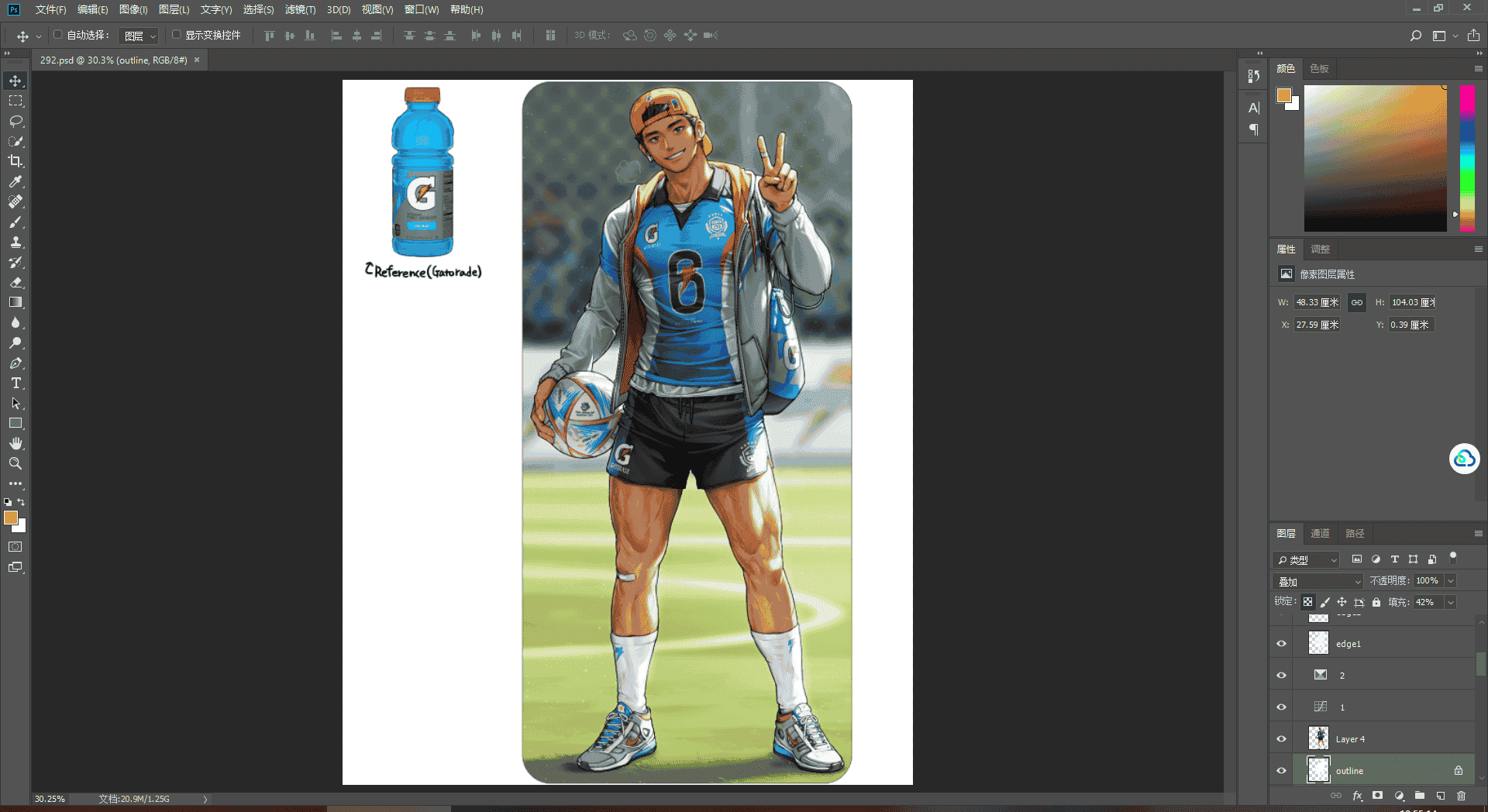Switch to the Adjustments tab
1488x812 pixels.
pyautogui.click(x=1320, y=249)
